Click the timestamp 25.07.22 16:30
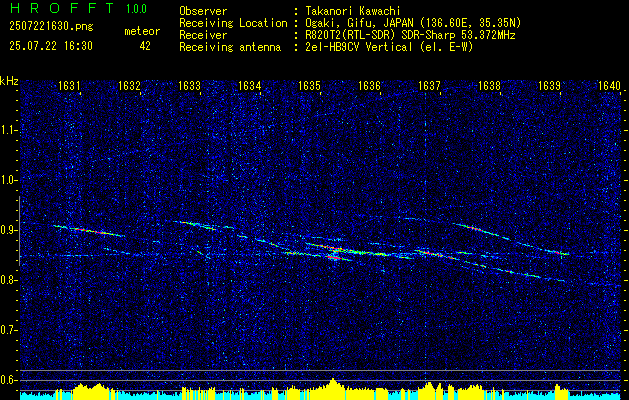The width and height of the screenshot is (629, 400). 51,46
